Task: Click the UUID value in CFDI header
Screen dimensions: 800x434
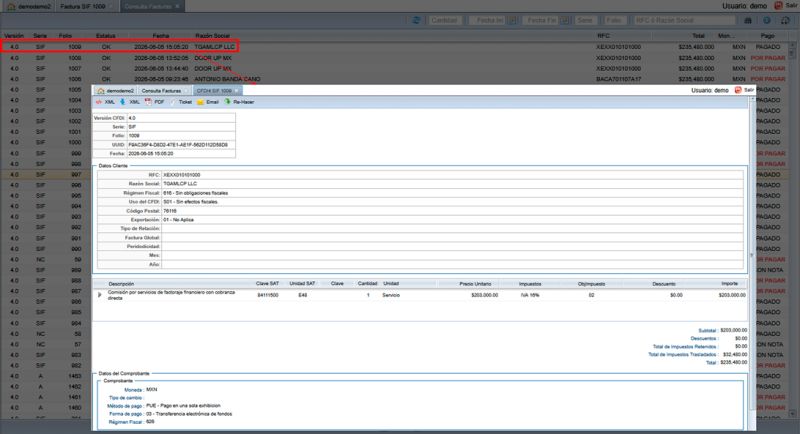Action: [178, 145]
